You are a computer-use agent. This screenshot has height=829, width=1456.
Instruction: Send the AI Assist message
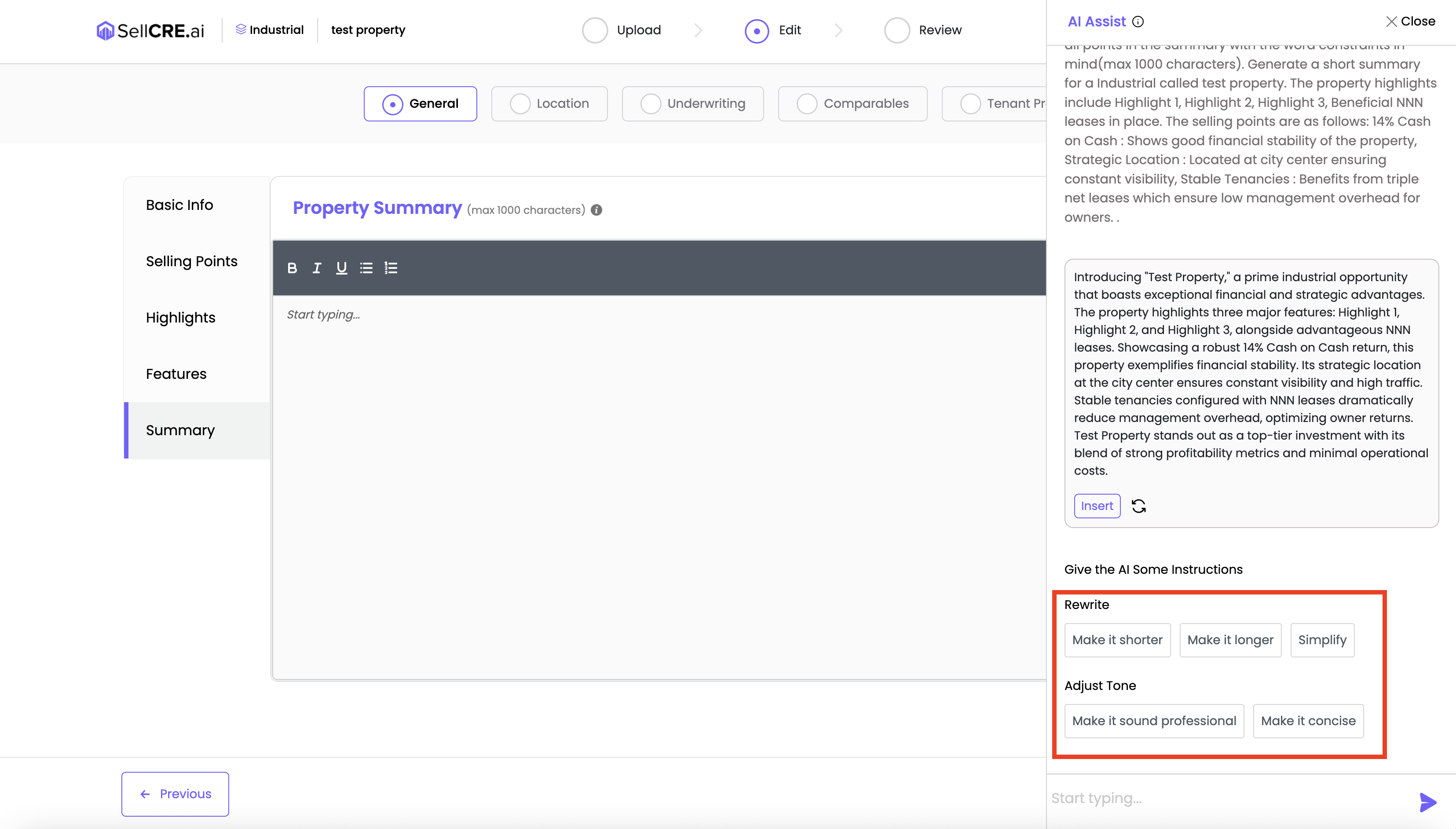point(1427,802)
